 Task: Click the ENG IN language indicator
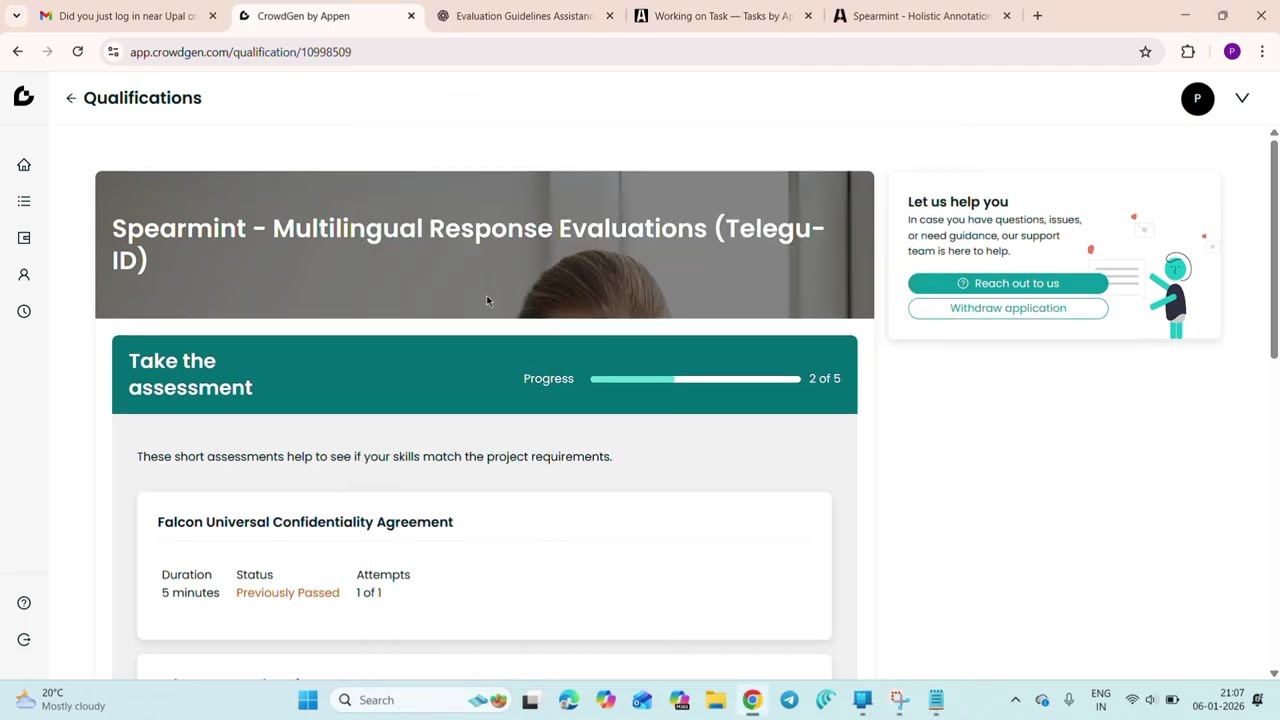tap(1101, 700)
